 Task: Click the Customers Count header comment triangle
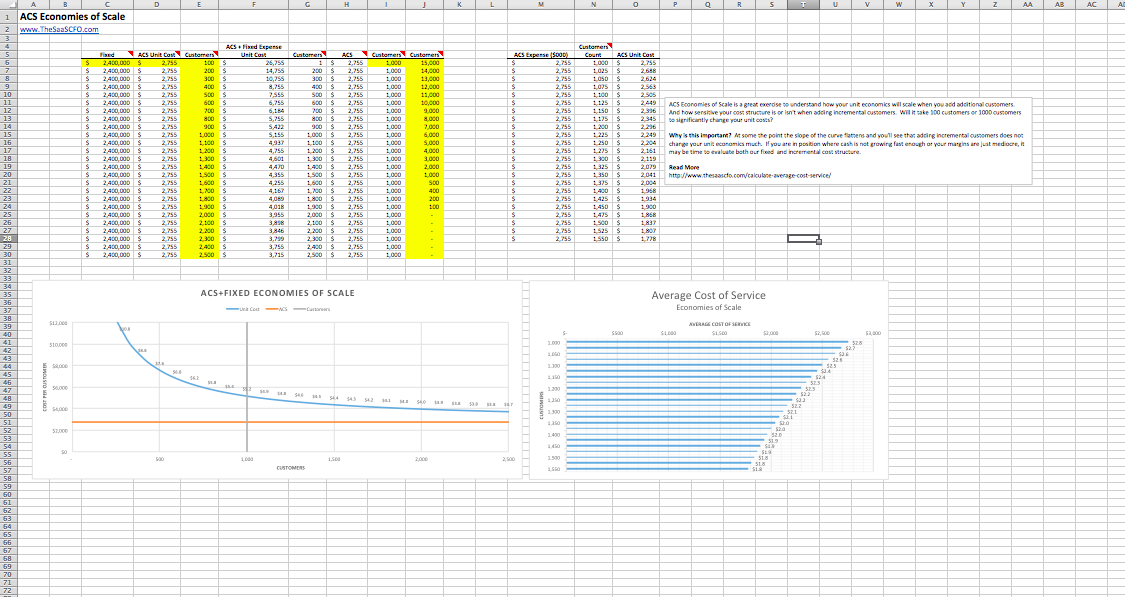[594, 45]
